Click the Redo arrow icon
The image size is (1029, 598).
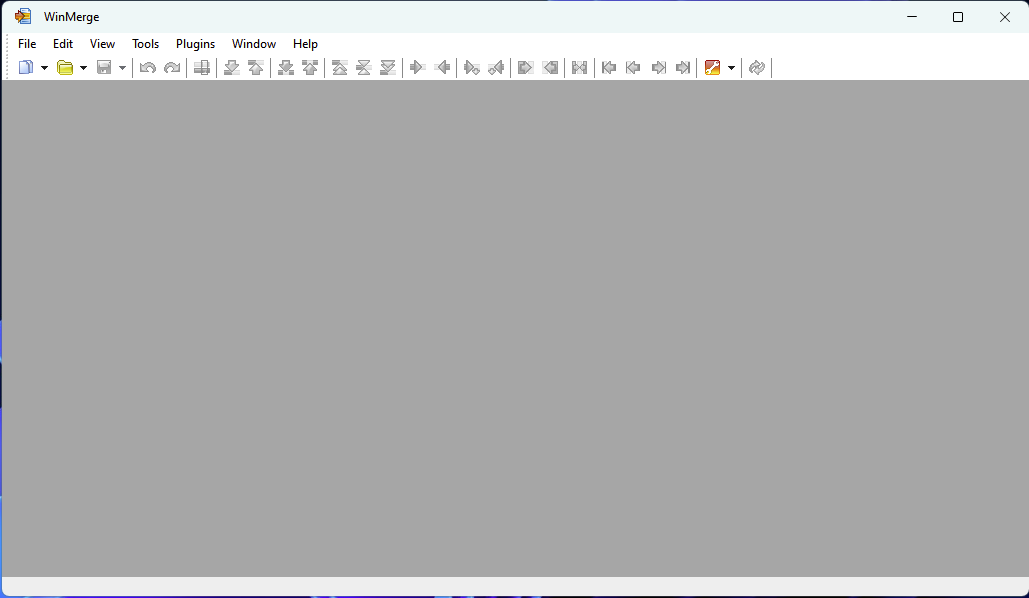click(172, 68)
